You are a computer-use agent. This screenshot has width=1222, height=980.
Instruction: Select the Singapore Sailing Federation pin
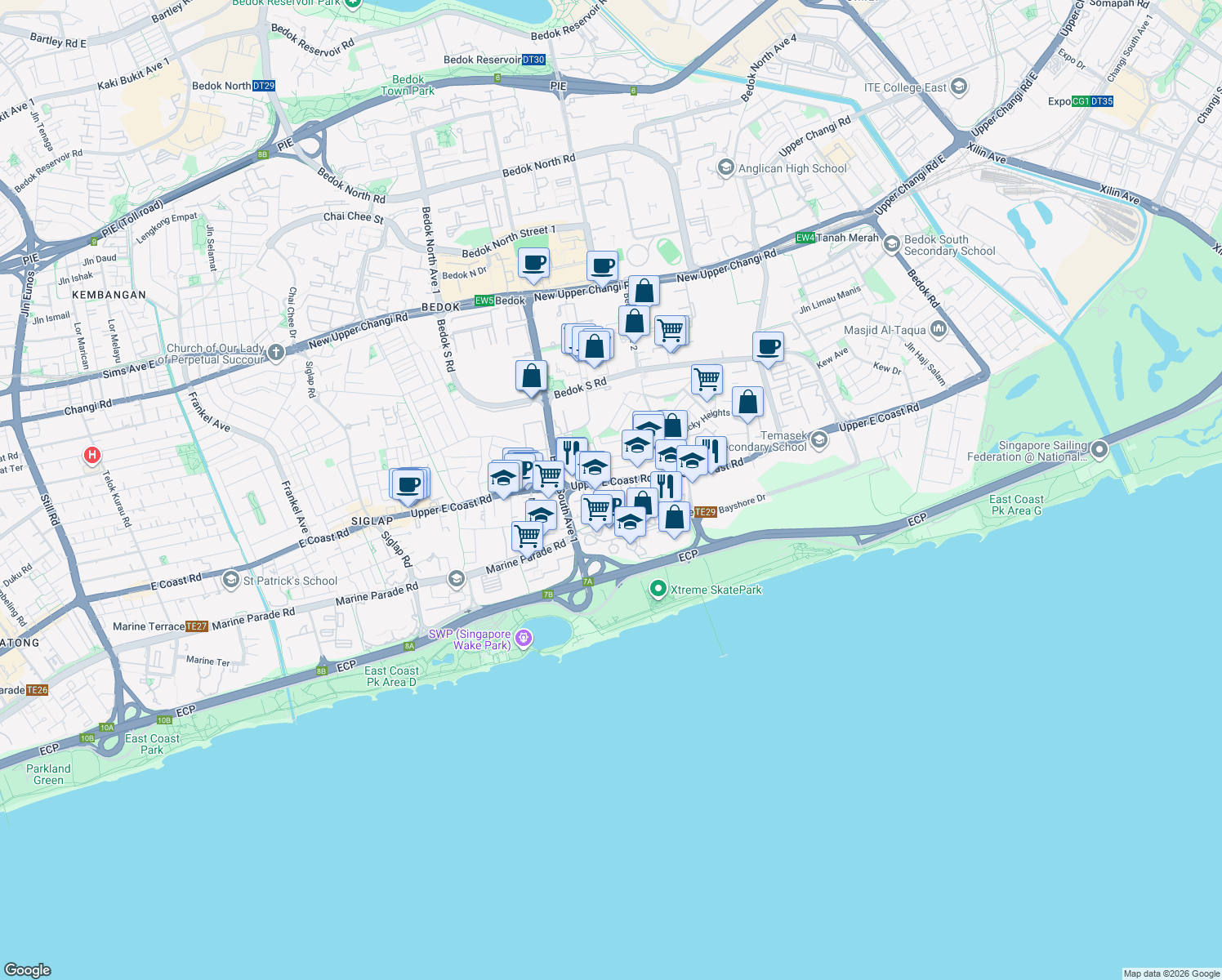pos(1099,450)
